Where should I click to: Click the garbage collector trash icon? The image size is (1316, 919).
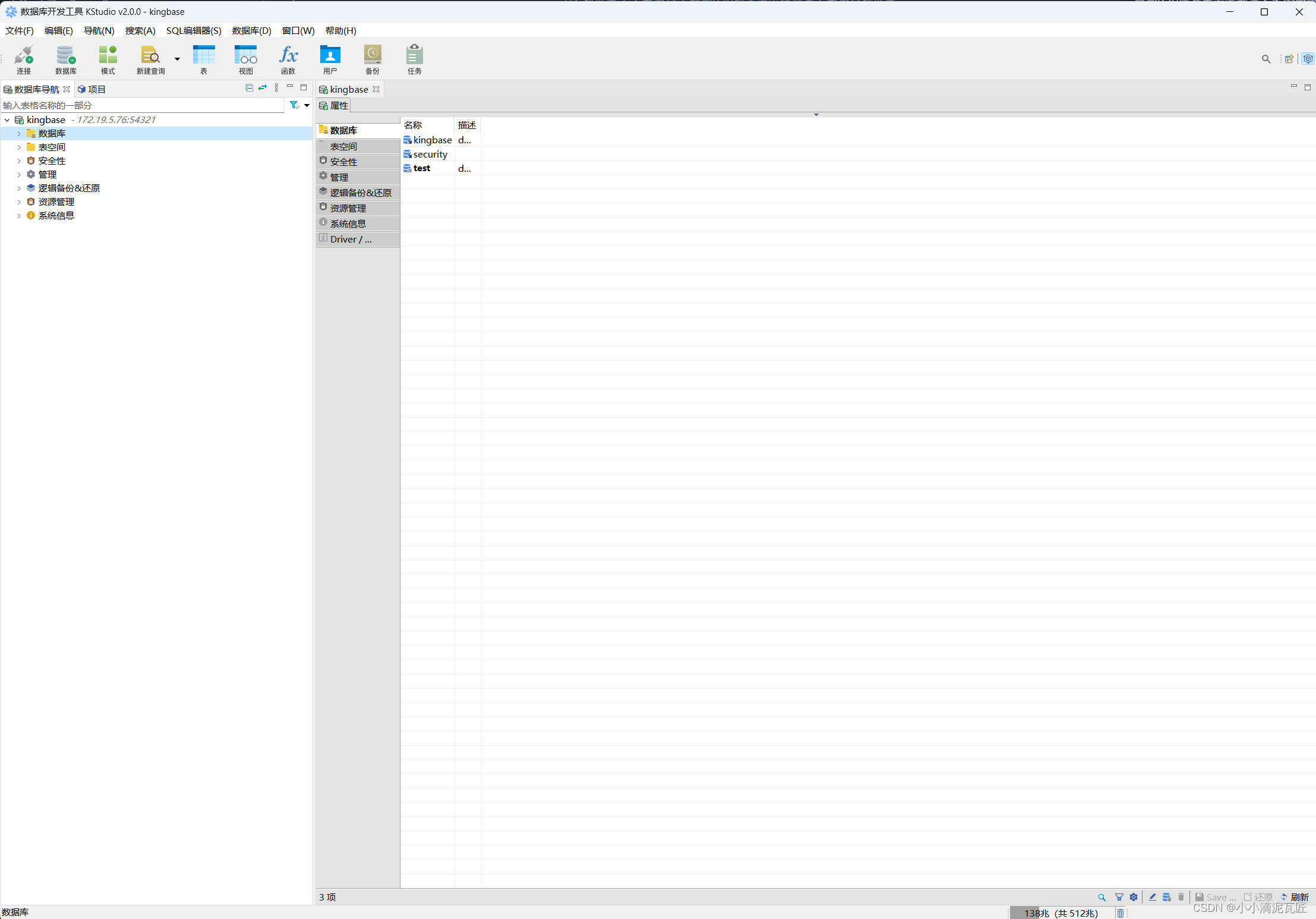(1121, 913)
